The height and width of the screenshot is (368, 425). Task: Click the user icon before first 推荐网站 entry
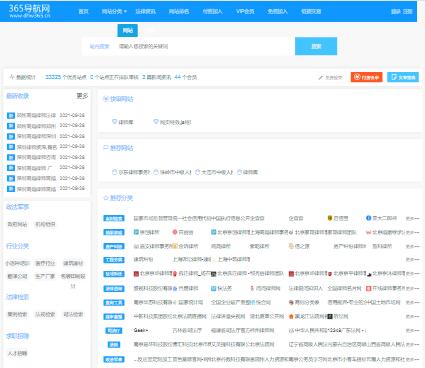(x=114, y=172)
